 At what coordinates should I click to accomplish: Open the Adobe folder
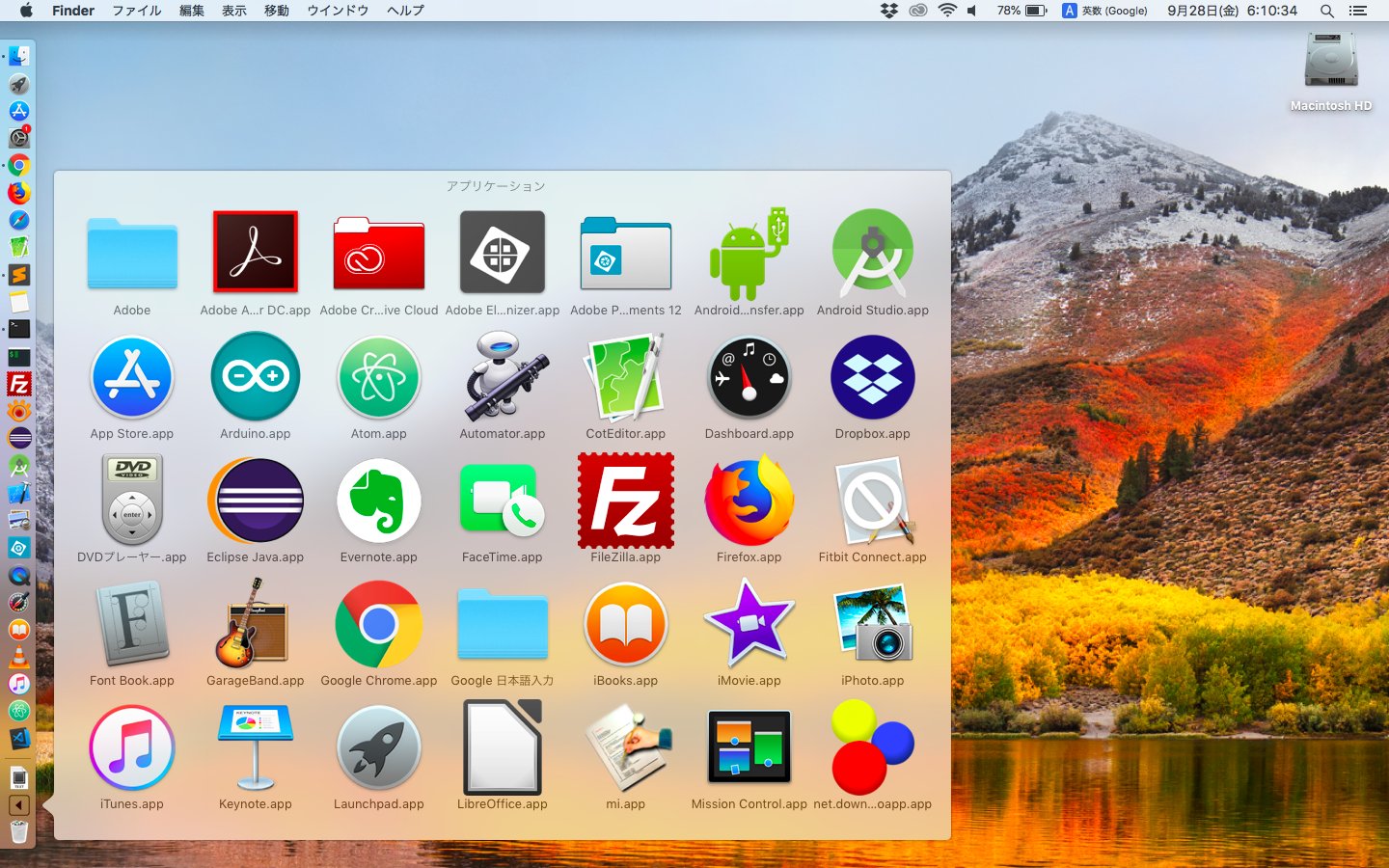pyautogui.click(x=132, y=253)
